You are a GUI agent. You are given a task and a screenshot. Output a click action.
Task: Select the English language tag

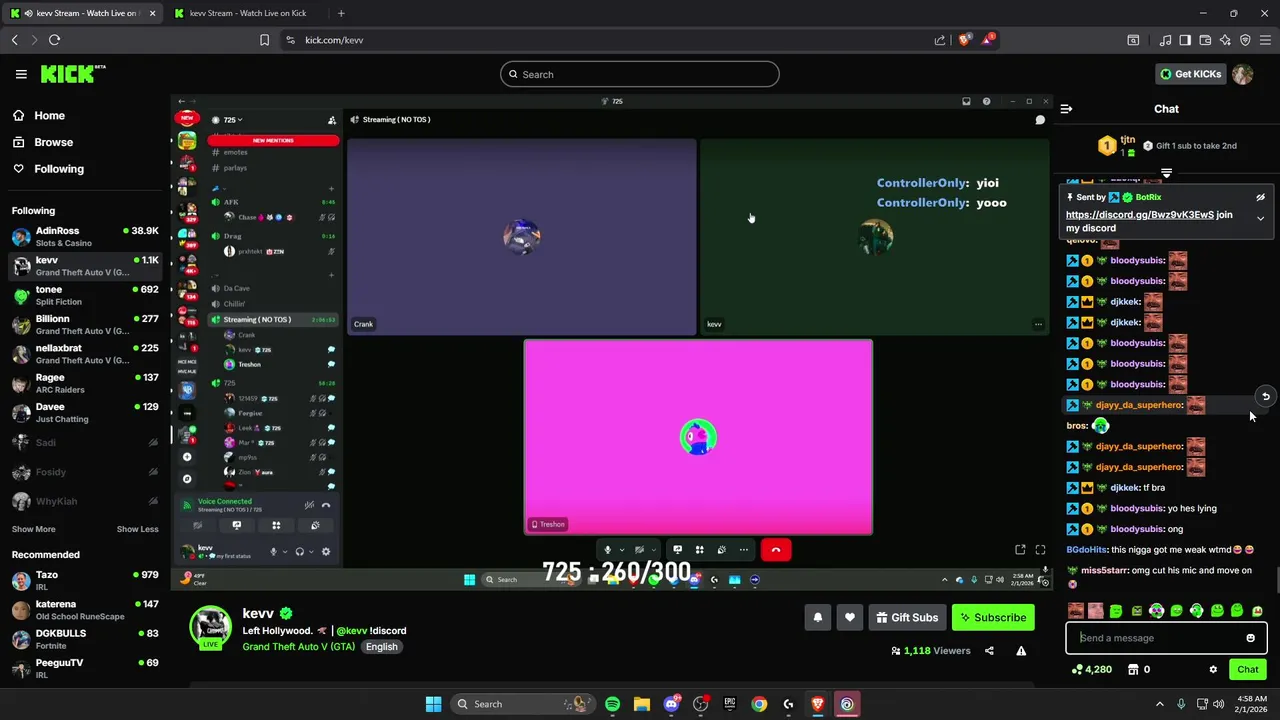[x=381, y=647]
